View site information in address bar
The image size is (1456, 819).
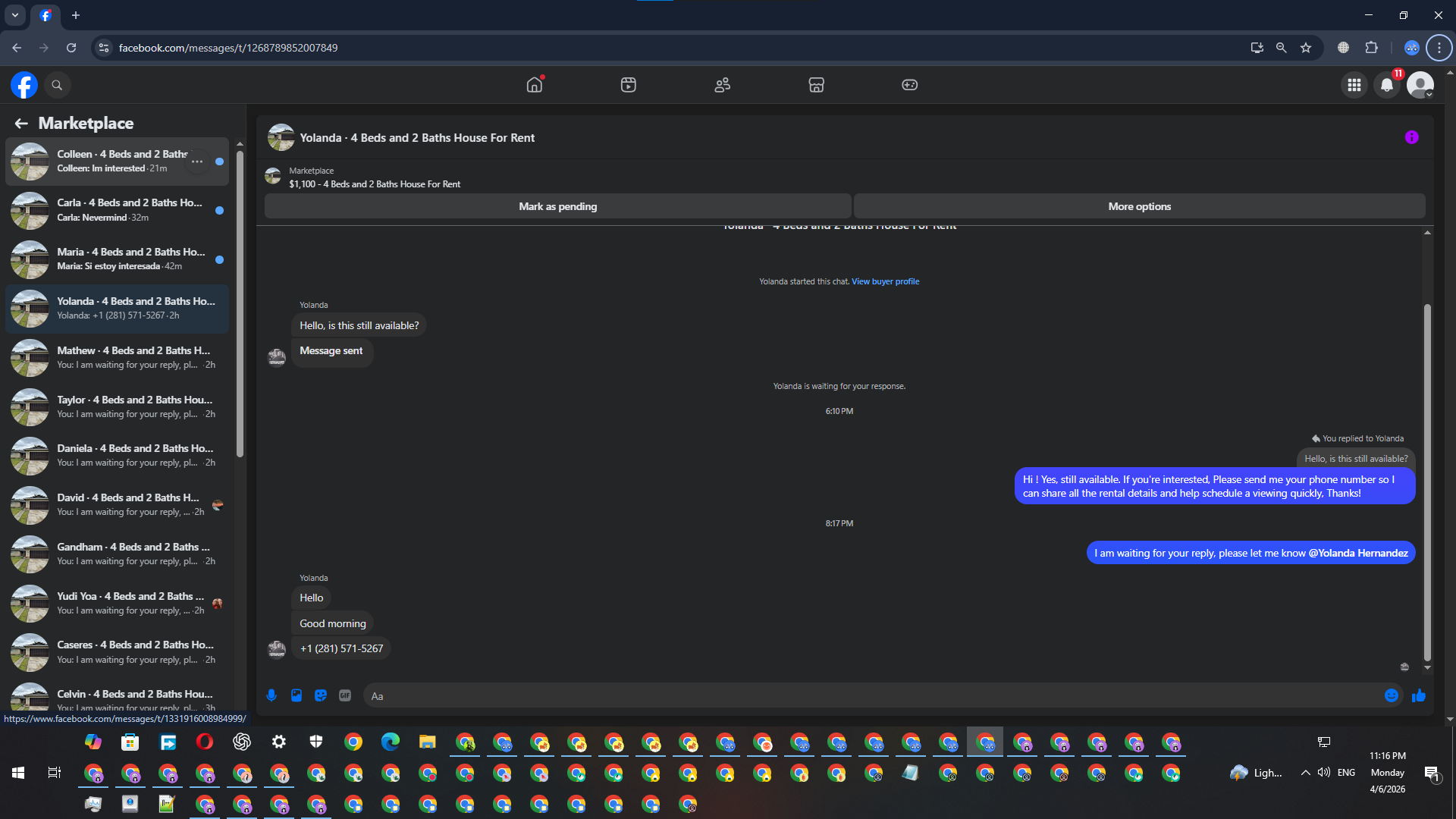tap(104, 48)
